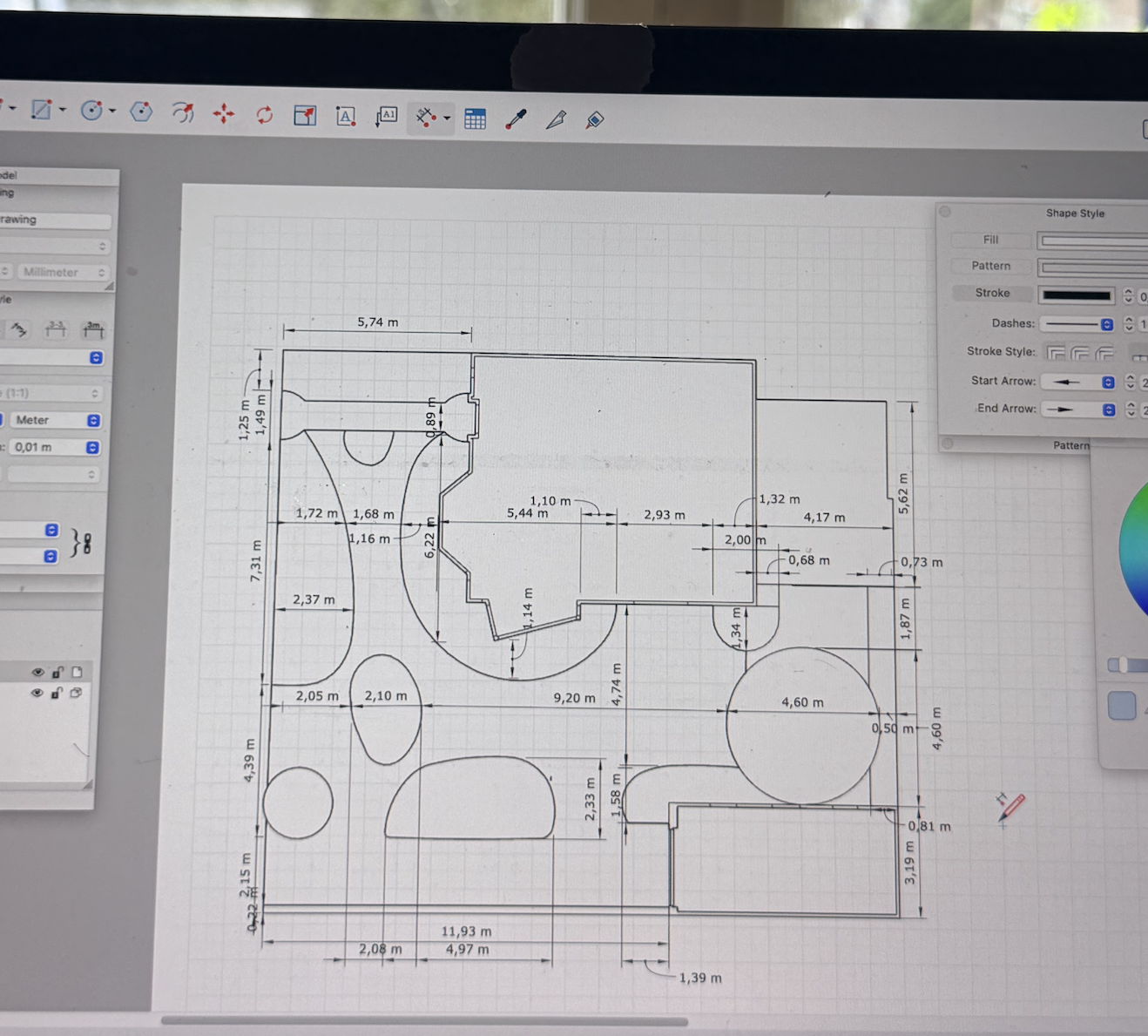Hide the lower layer with its eye icon
This screenshot has width=1148, height=1036.
point(37,693)
